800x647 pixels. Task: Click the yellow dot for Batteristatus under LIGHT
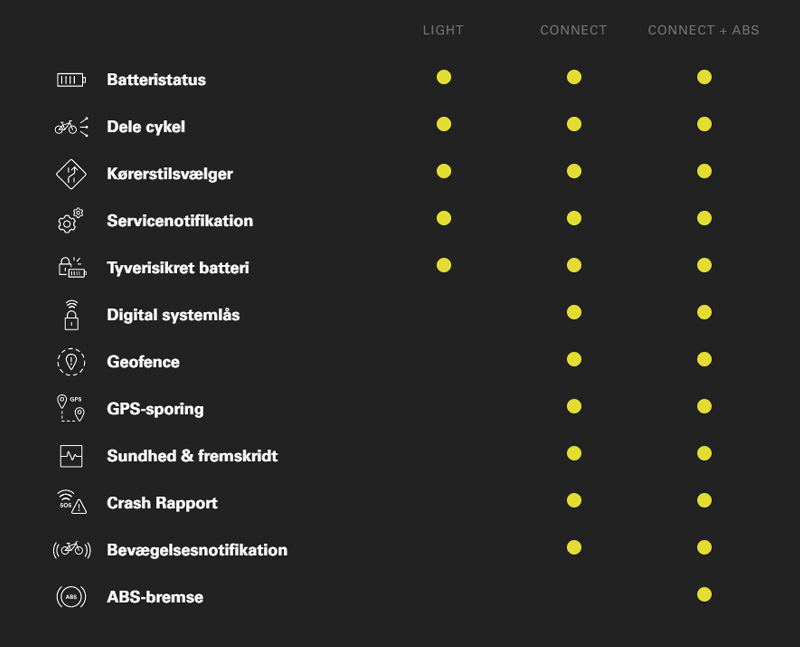(444, 77)
